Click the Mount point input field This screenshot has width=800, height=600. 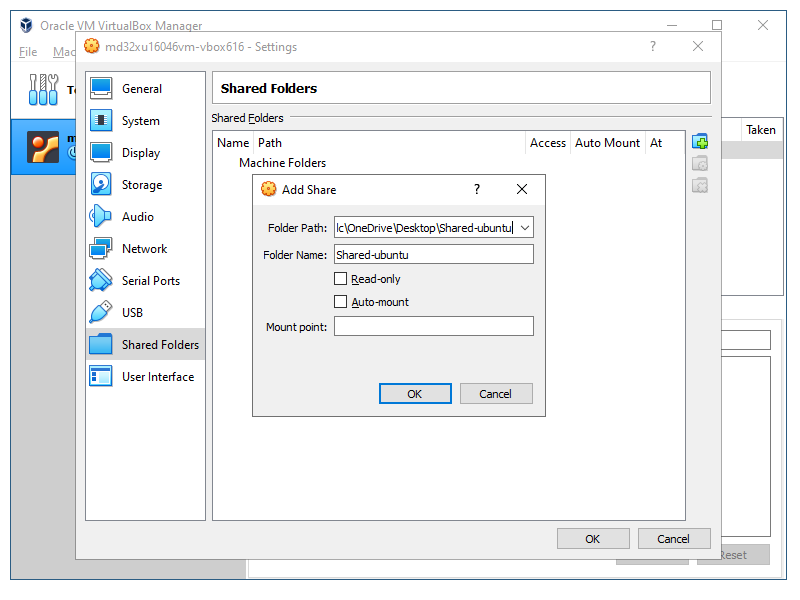coord(433,326)
